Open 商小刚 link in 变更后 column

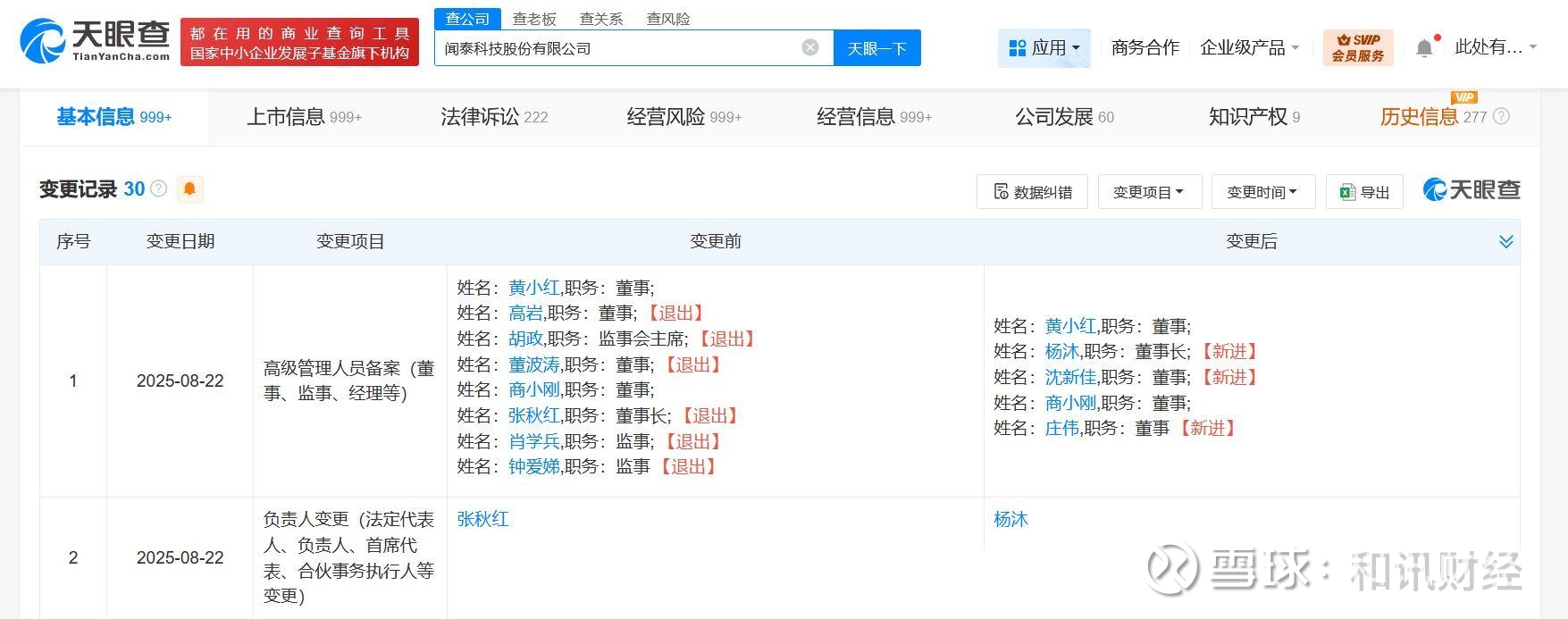(x=1070, y=403)
